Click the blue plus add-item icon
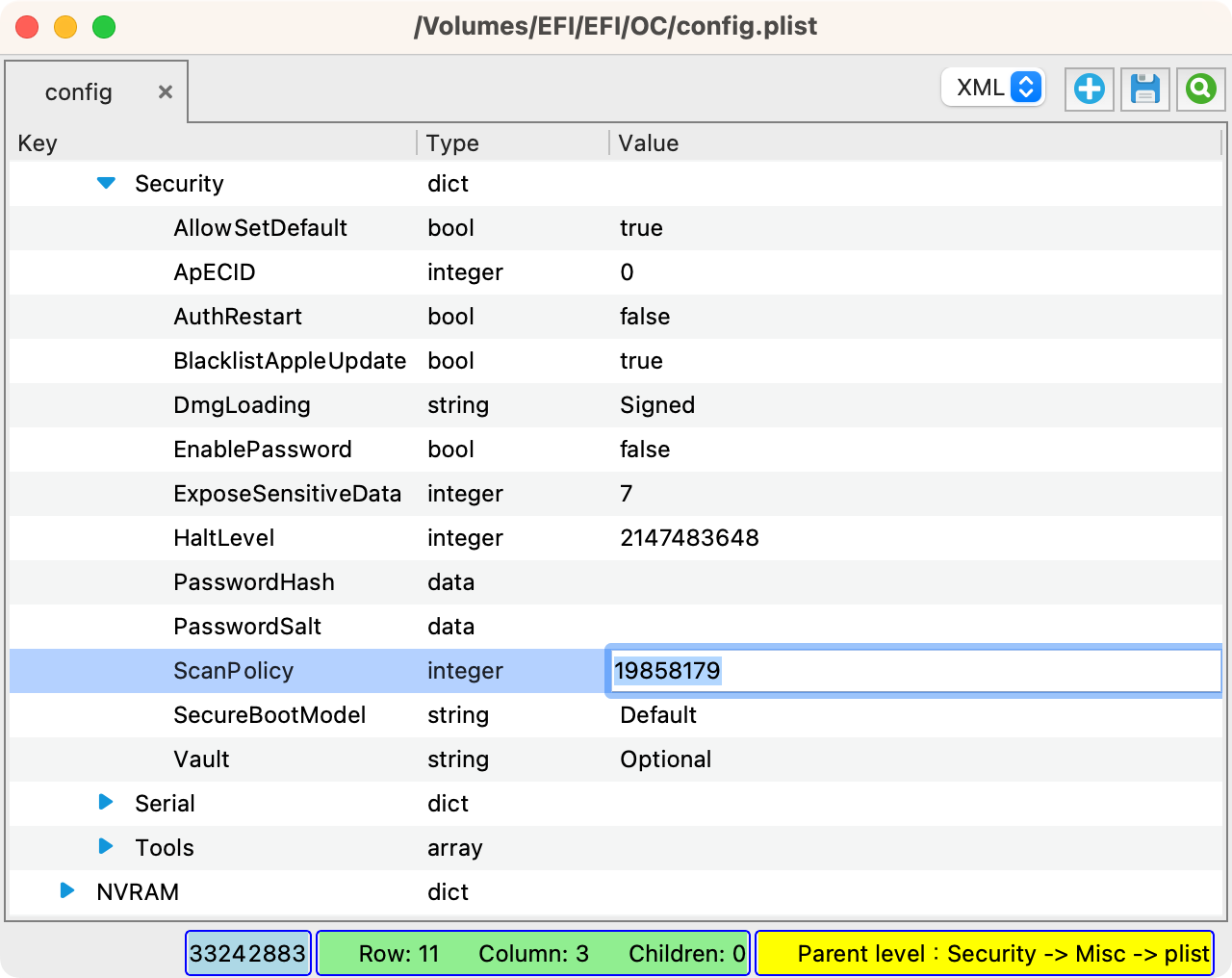1232x978 pixels. click(1090, 90)
